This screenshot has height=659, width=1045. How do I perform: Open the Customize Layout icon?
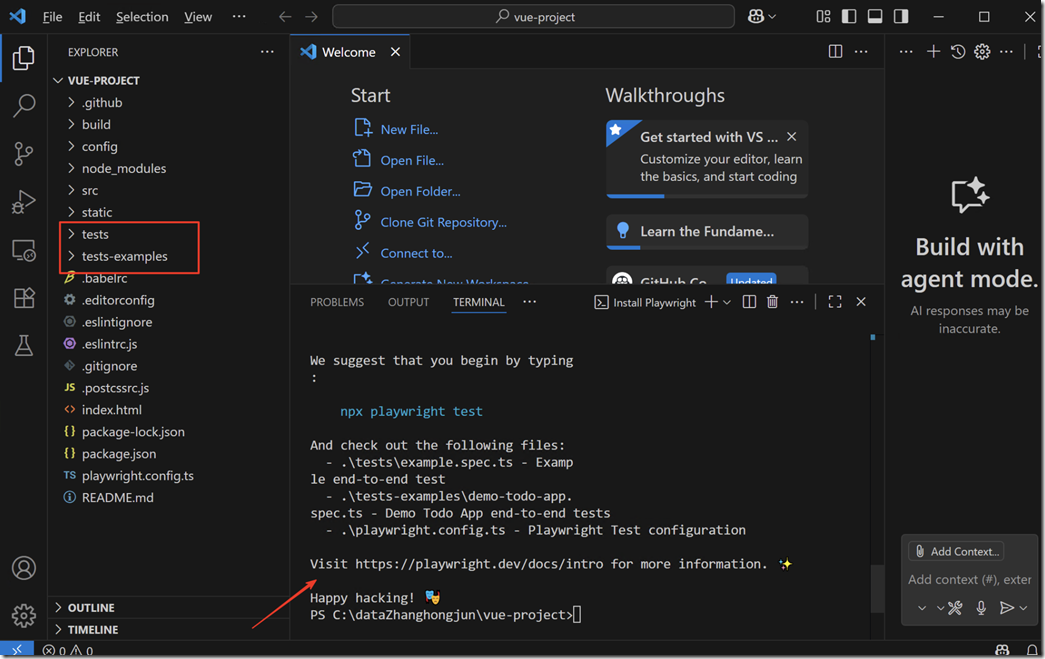coord(823,17)
